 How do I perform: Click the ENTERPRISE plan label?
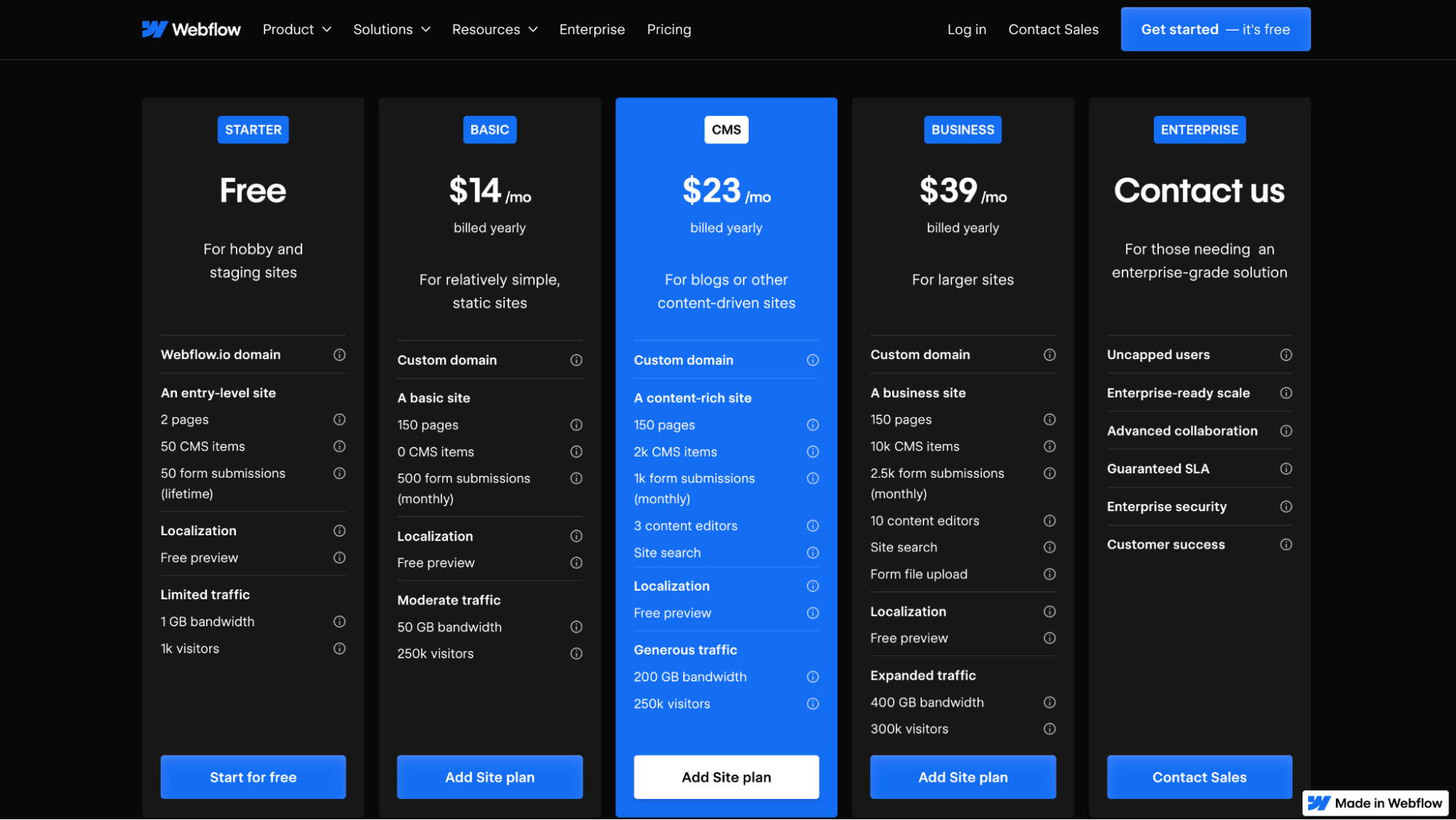1200,130
